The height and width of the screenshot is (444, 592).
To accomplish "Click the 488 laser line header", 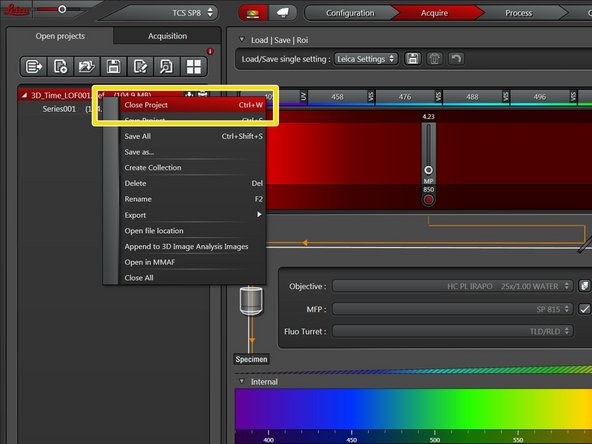I will coord(472,97).
